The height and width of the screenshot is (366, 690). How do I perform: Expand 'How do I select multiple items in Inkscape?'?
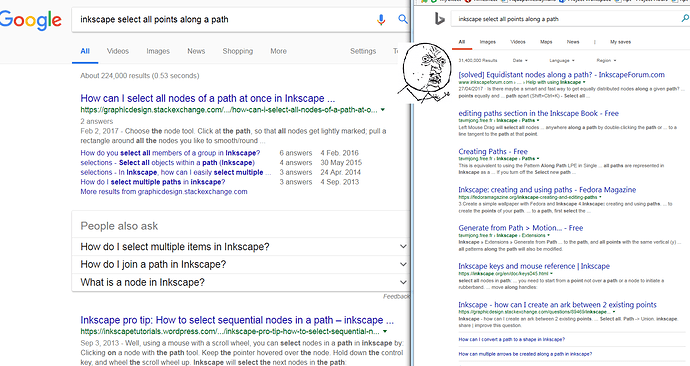pos(241,247)
